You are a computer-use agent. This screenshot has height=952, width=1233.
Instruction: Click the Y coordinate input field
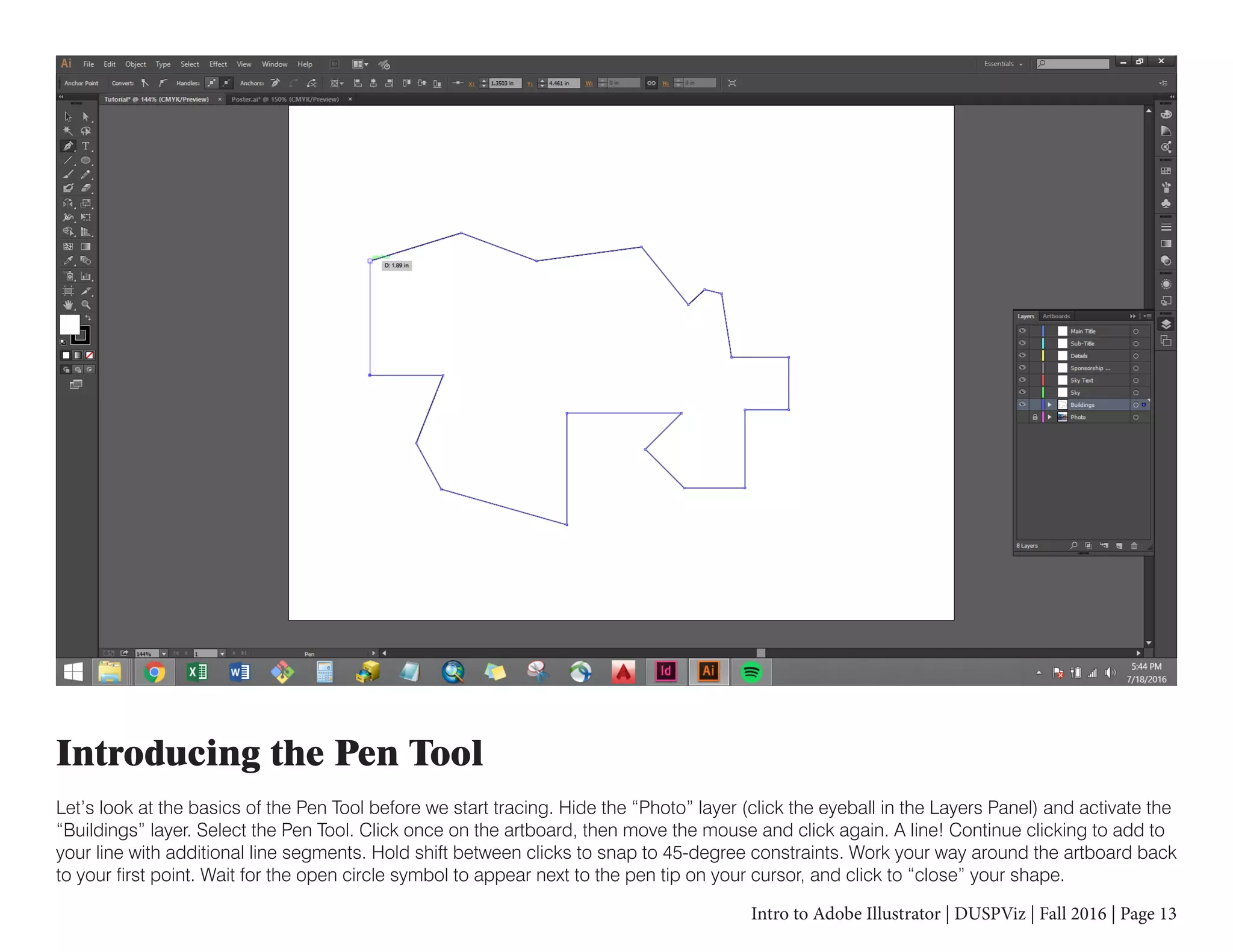pyautogui.click(x=564, y=83)
